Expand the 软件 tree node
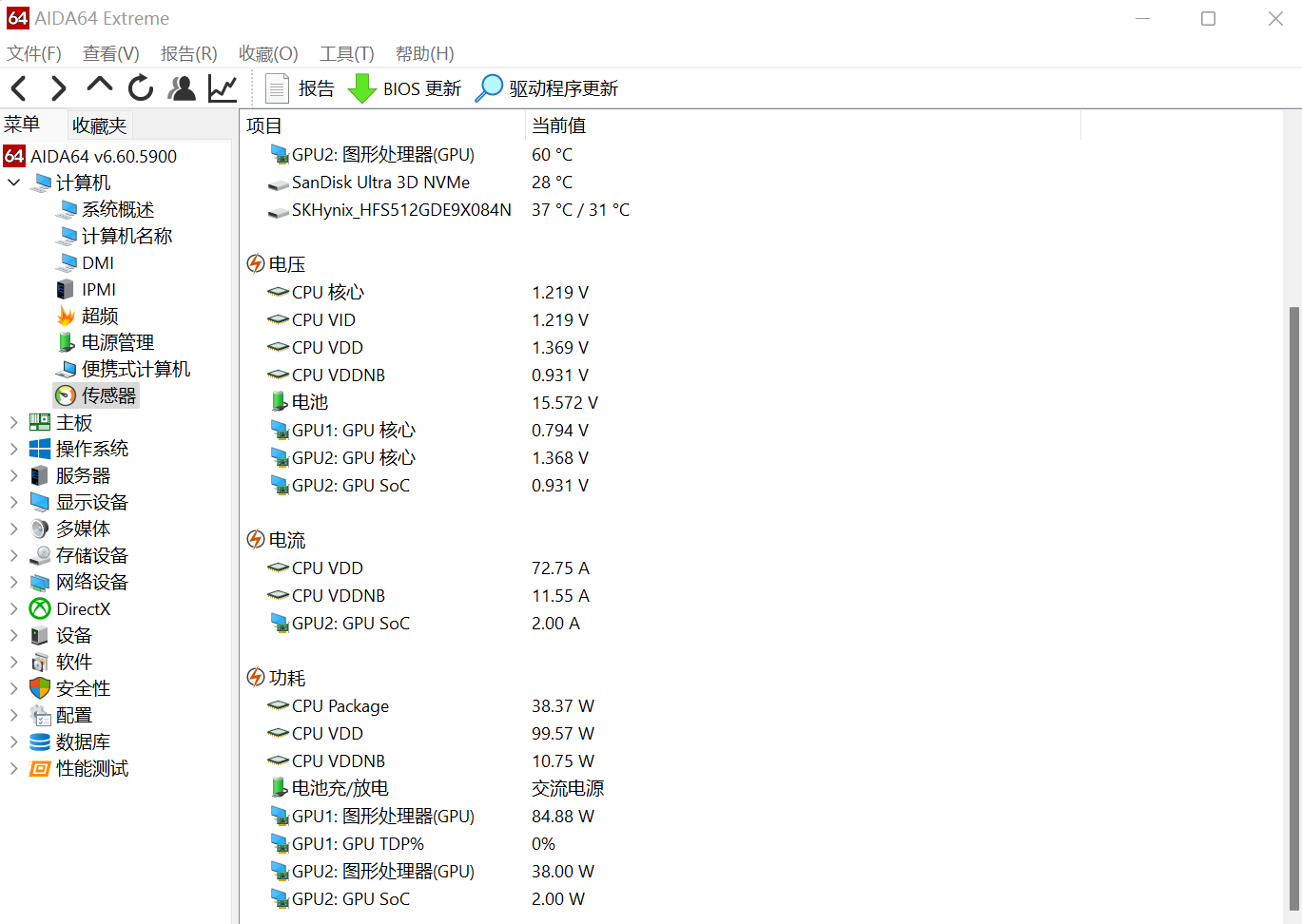The width and height of the screenshot is (1302, 924). click(13, 662)
